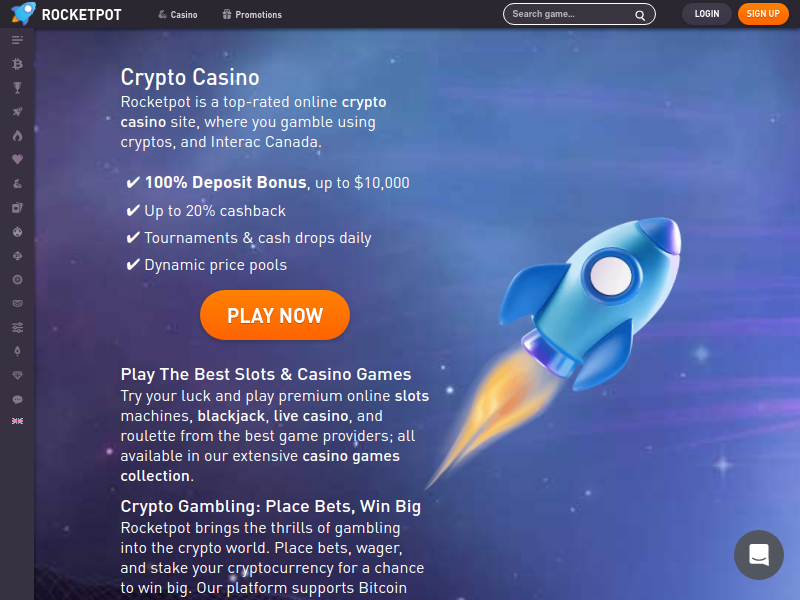Select the cherries slots icon

tap(17, 184)
